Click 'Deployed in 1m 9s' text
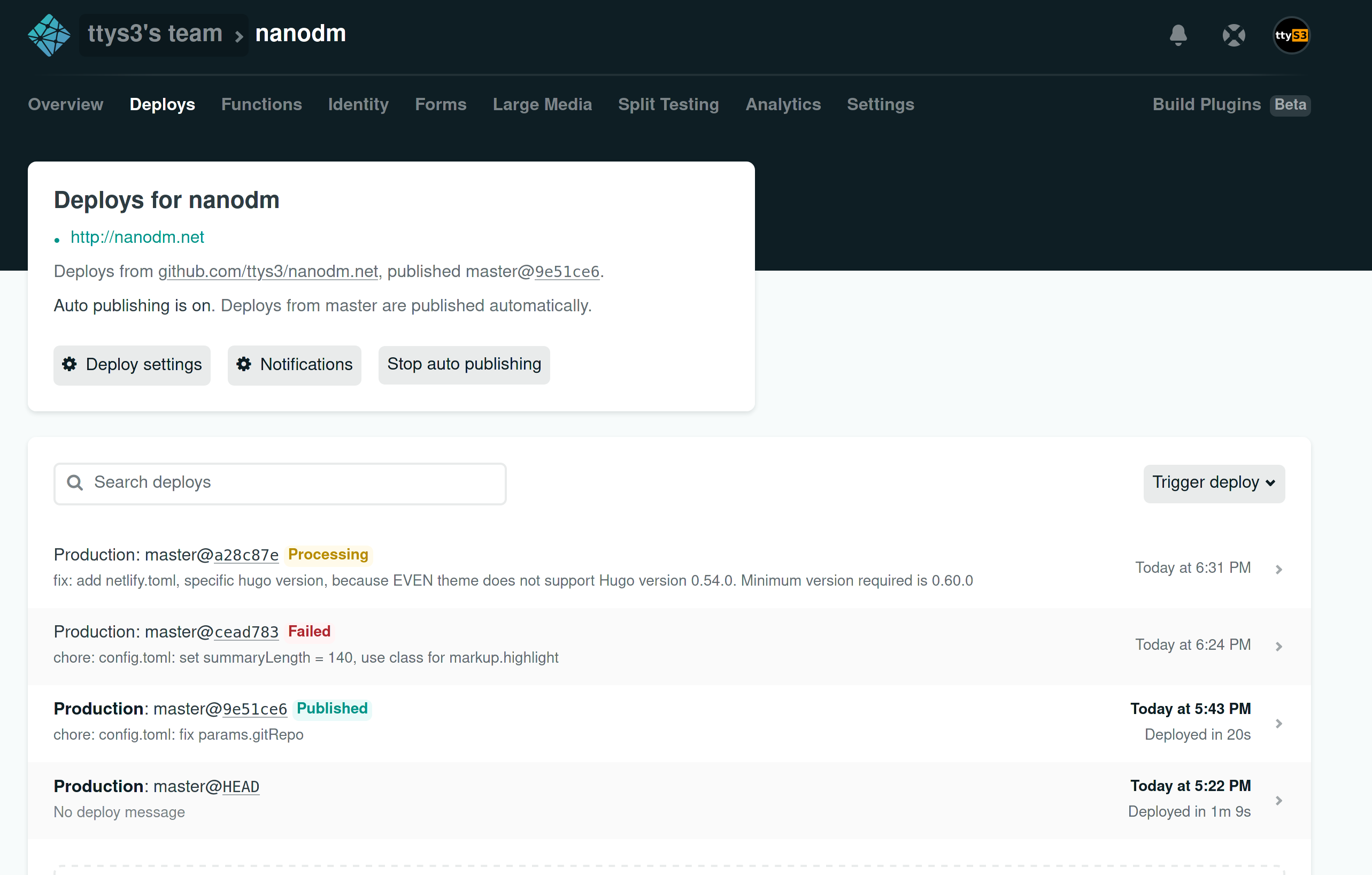This screenshot has width=1372, height=875. tap(1190, 812)
